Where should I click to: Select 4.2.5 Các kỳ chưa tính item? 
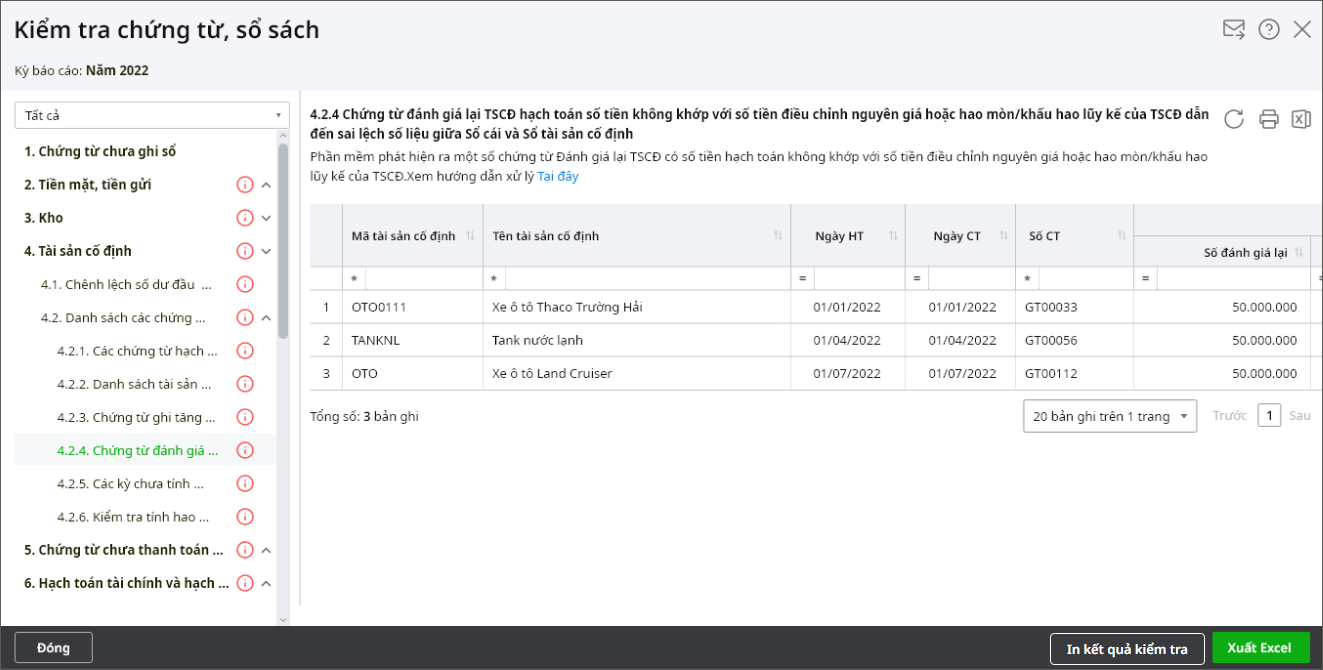pyautogui.click(x=130, y=484)
